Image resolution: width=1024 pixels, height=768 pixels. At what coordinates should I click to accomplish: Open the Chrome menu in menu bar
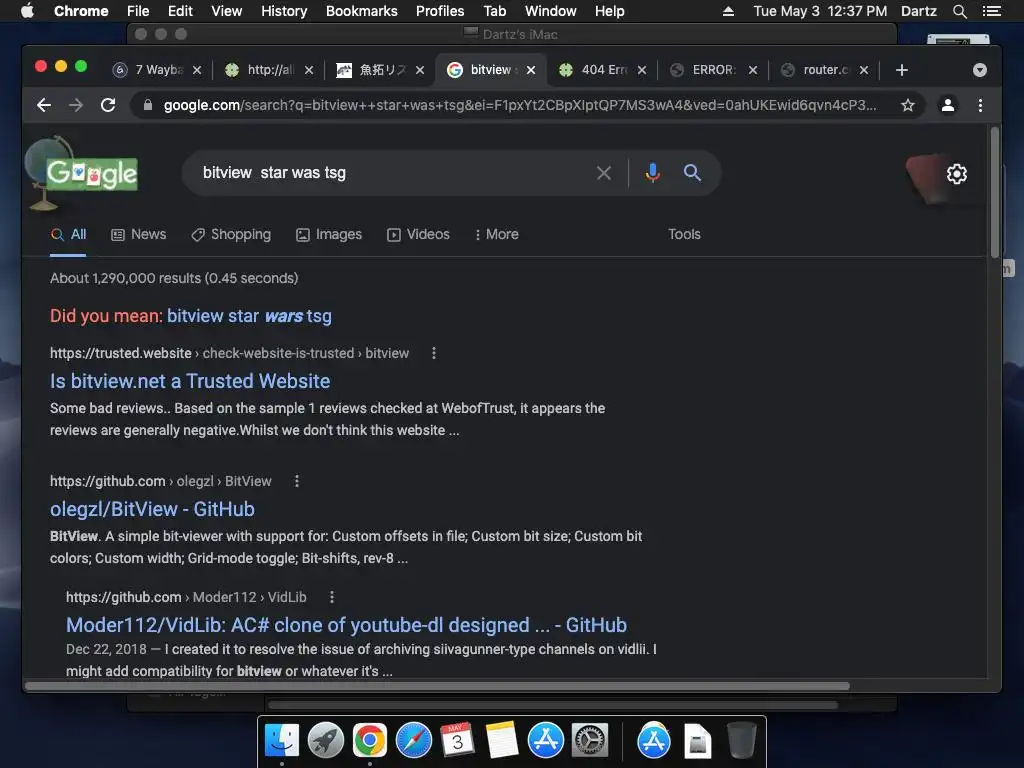[x=81, y=11]
